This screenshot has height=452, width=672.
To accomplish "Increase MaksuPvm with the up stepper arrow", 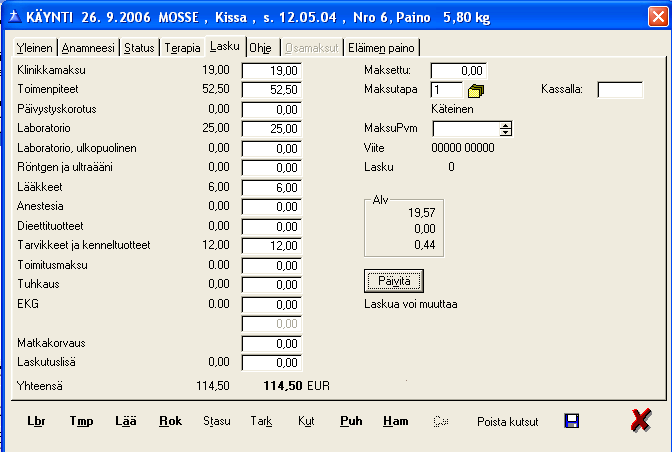I will (x=506, y=125).
